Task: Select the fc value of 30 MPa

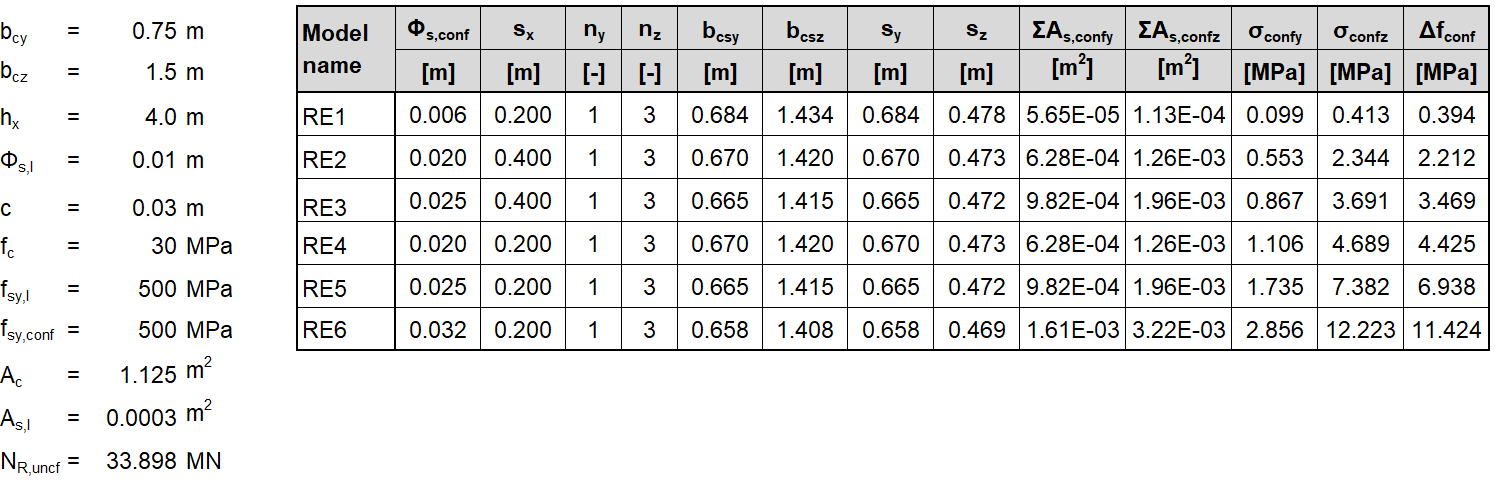Action: click(166, 246)
